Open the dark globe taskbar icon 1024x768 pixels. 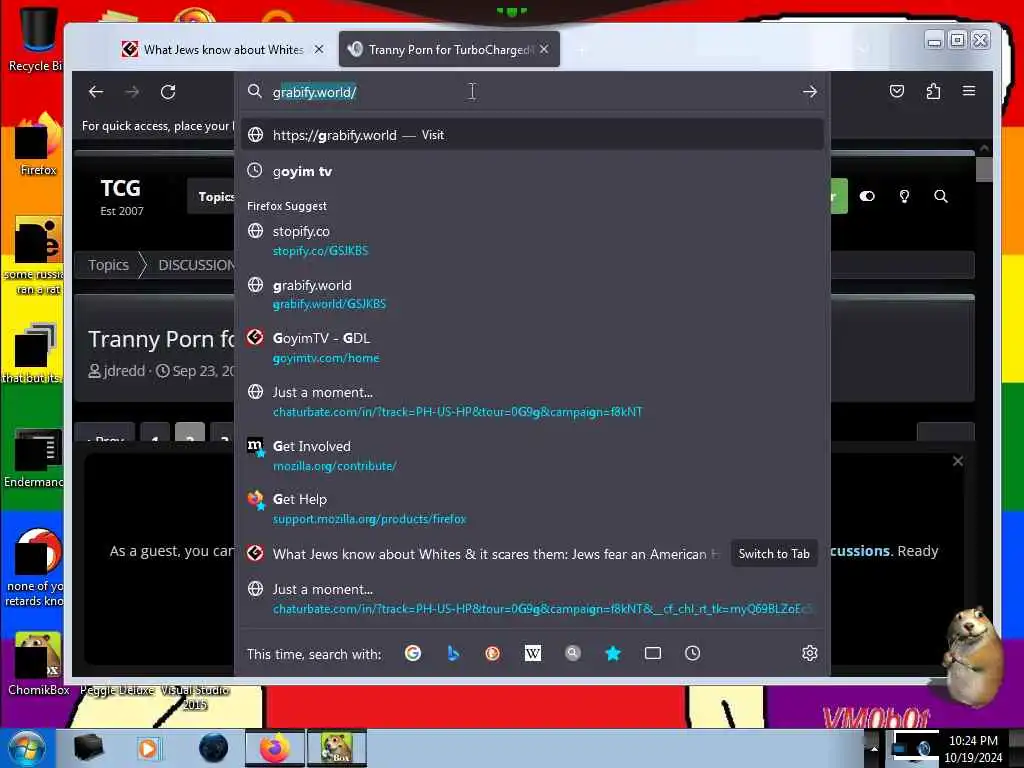point(214,748)
